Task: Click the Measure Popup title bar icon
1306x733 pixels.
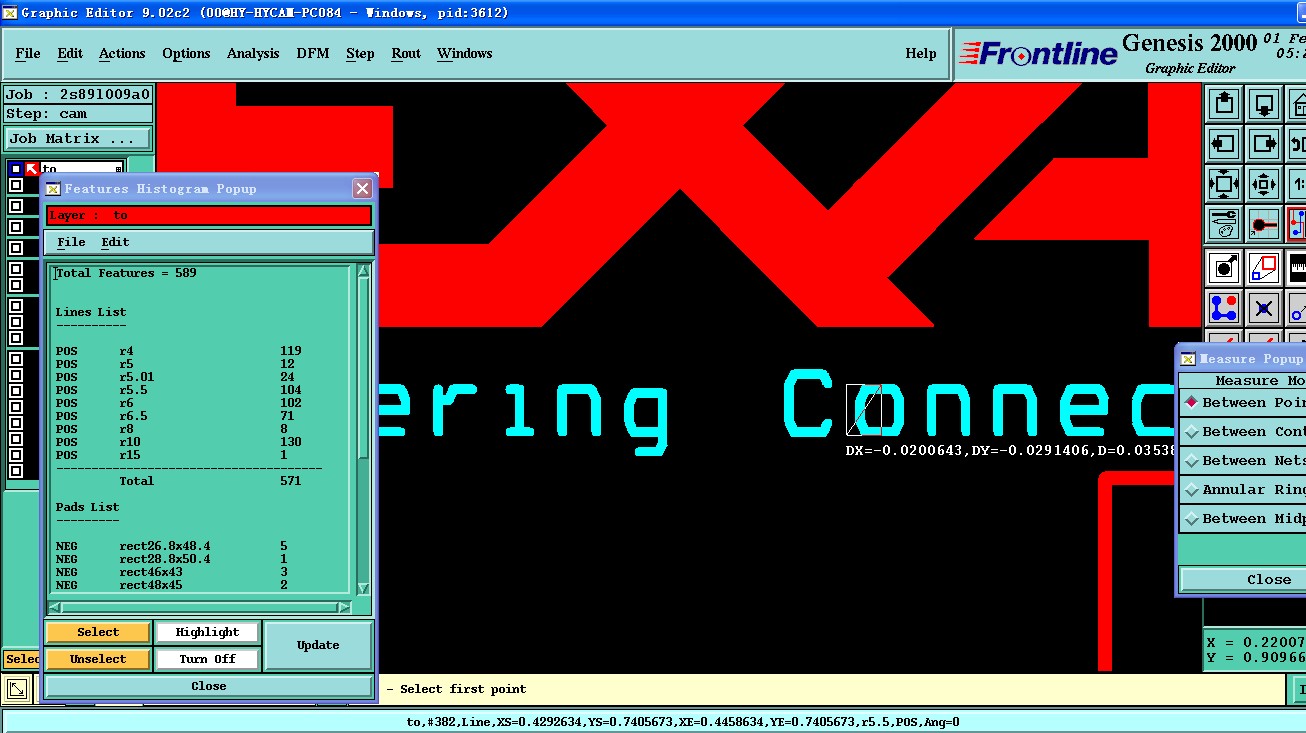Action: (x=1187, y=358)
